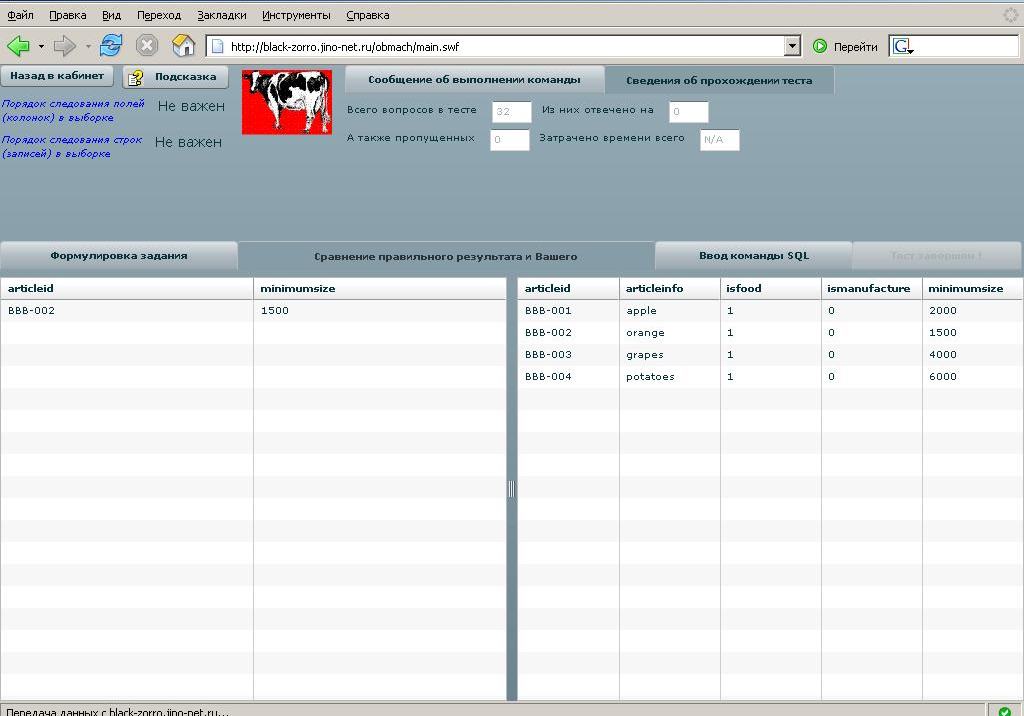Open the address bar URL history dropdown
Viewport: 1024px width, 716px height.
792,46
